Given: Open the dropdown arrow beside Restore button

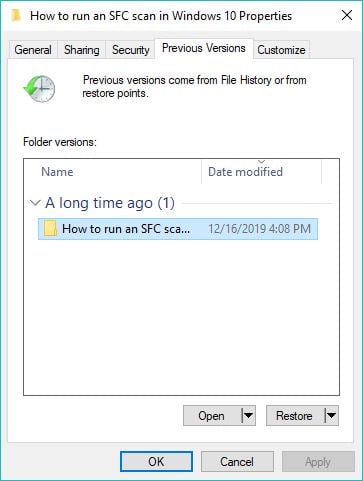Looking at the screenshot, I should click(x=331, y=415).
